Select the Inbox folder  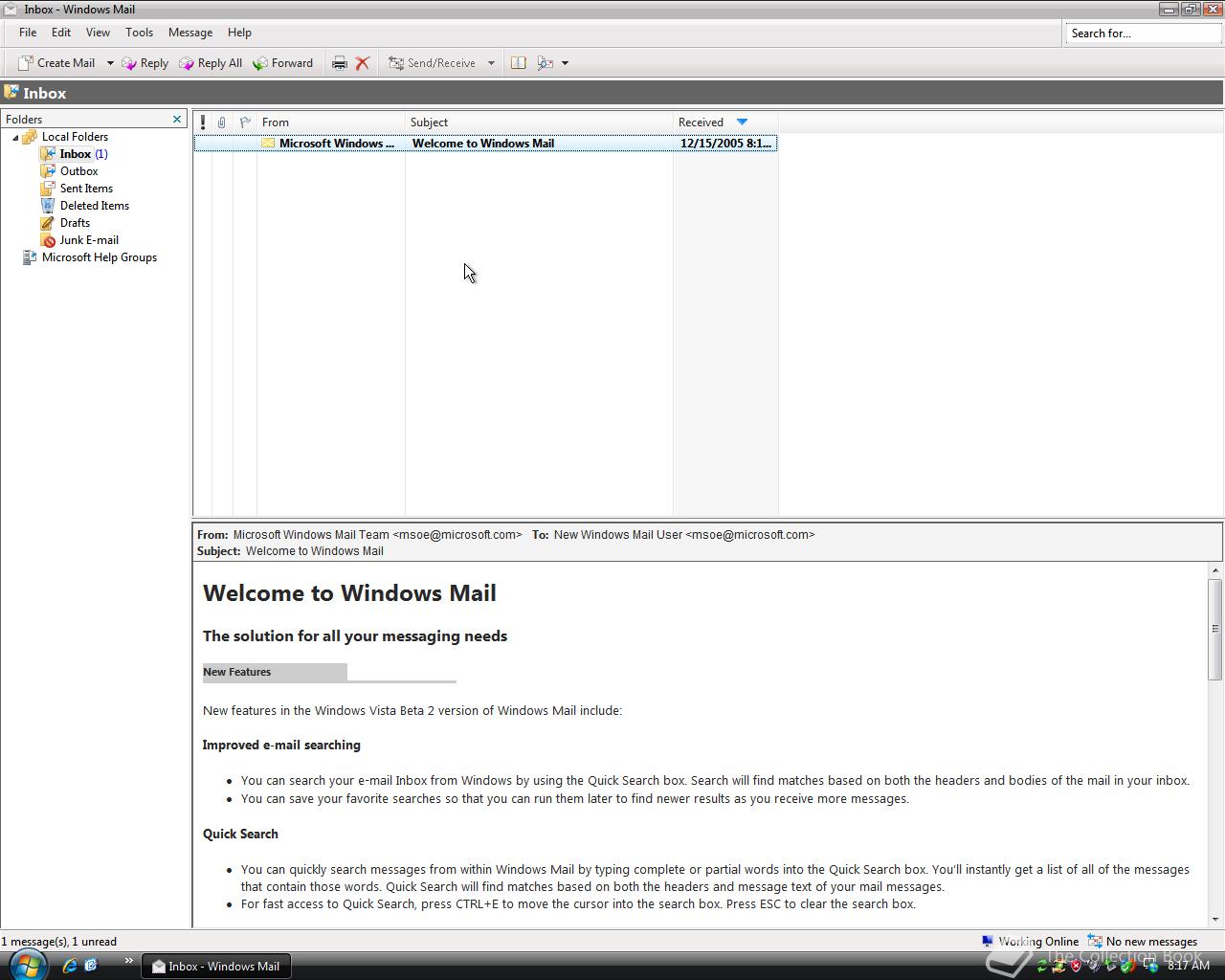(76, 154)
